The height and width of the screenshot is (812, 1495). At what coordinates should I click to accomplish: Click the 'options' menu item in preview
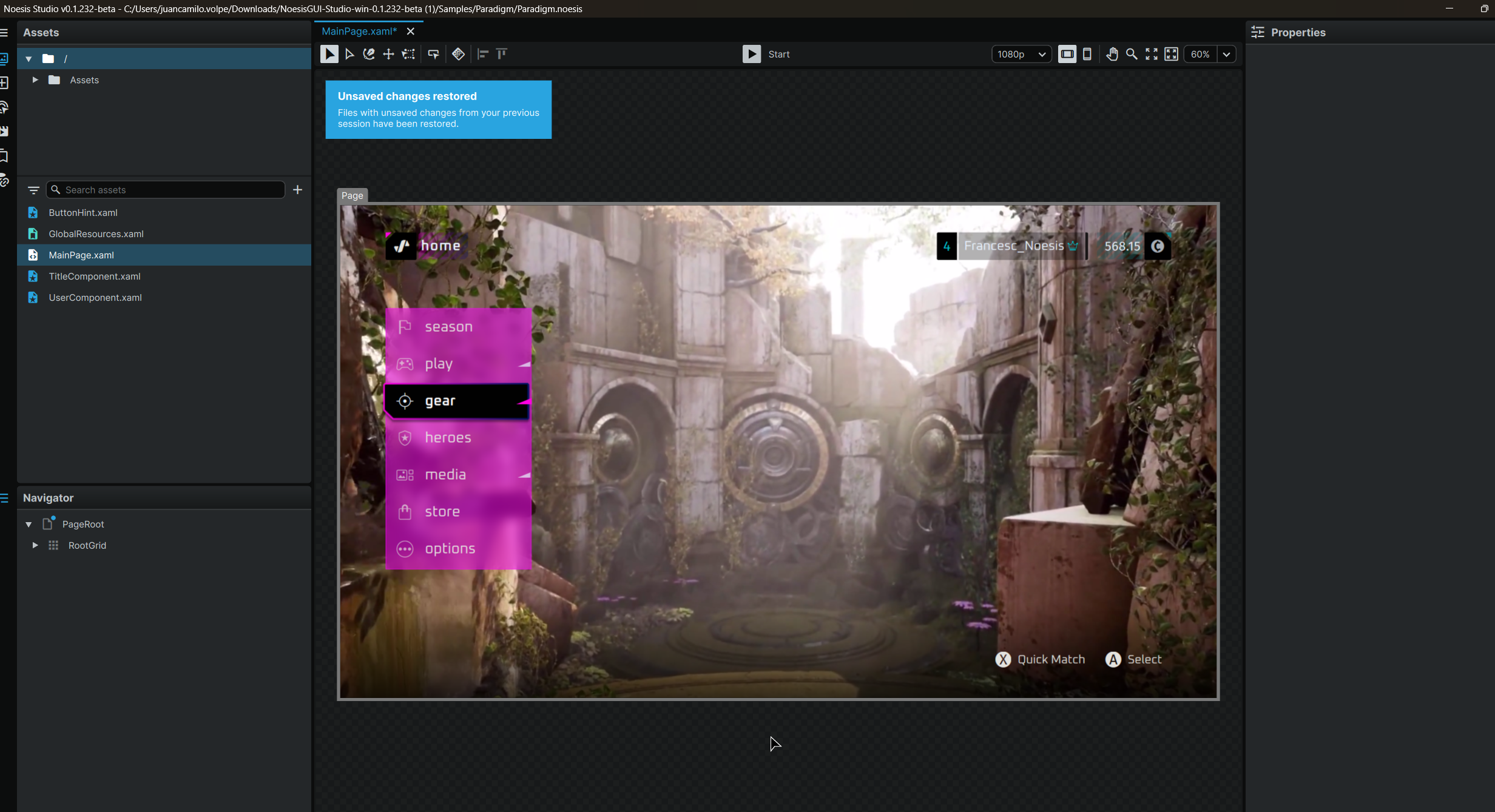[459, 549]
